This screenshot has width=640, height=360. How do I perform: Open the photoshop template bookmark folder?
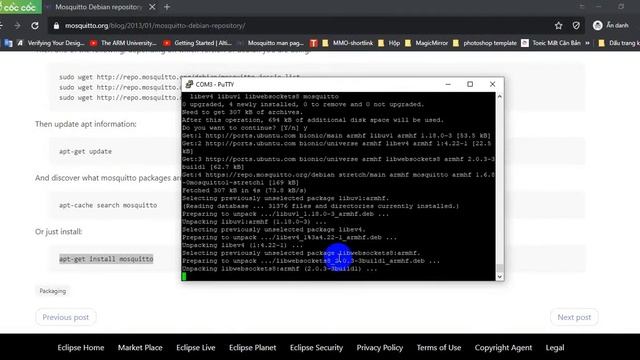[484, 43]
